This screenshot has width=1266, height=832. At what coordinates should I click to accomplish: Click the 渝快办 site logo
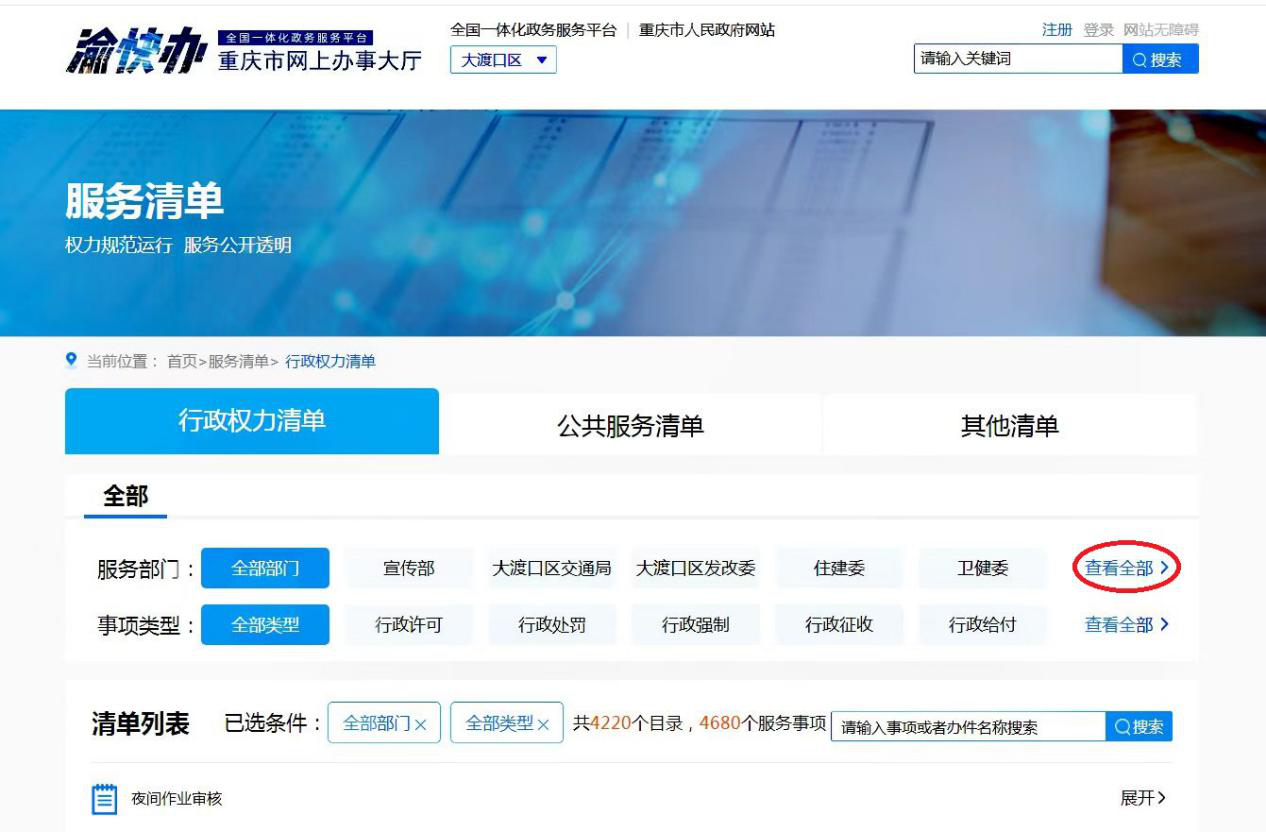click(x=140, y=50)
